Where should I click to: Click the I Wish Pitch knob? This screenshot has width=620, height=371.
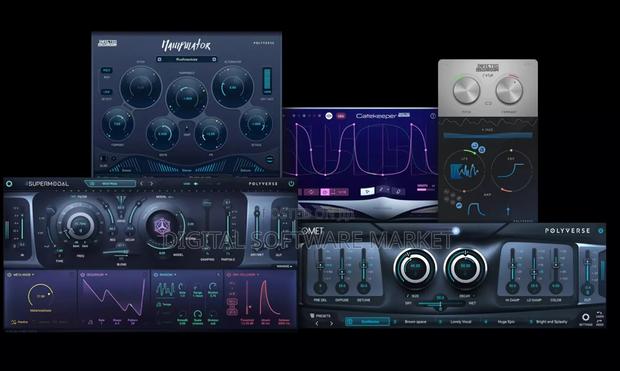click(467, 90)
